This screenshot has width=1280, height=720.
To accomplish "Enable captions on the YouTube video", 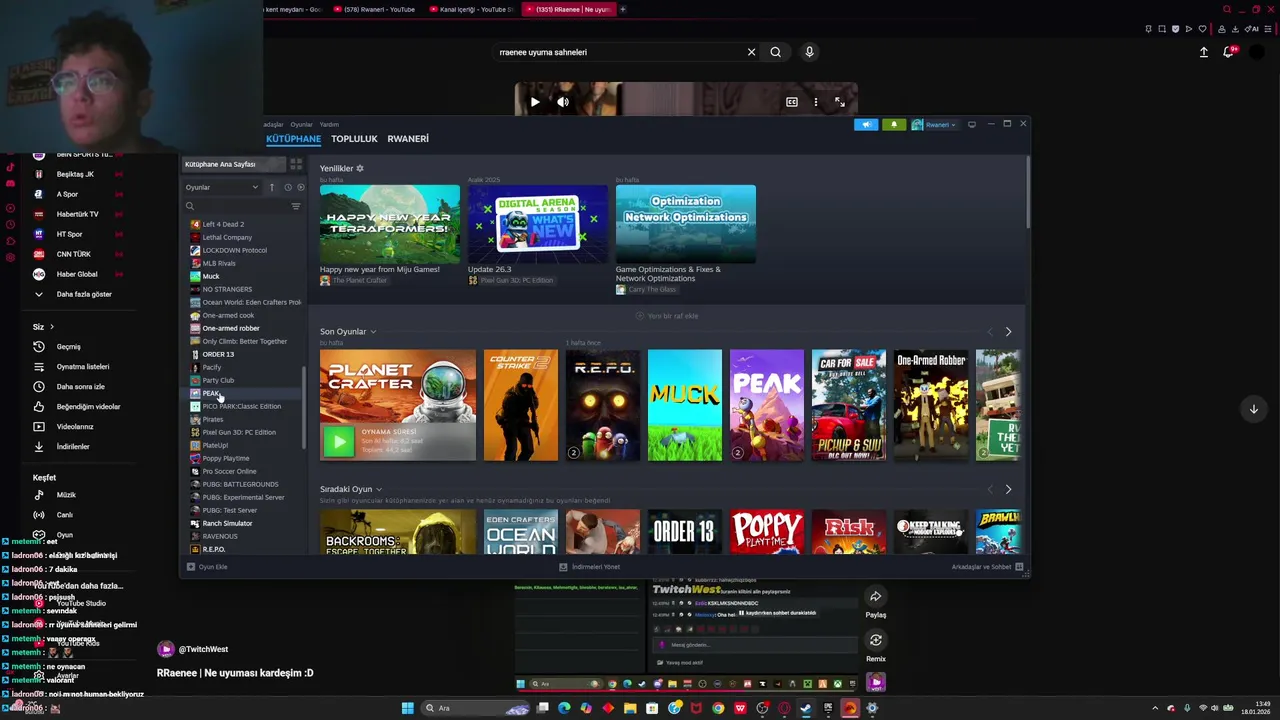I will (x=792, y=102).
